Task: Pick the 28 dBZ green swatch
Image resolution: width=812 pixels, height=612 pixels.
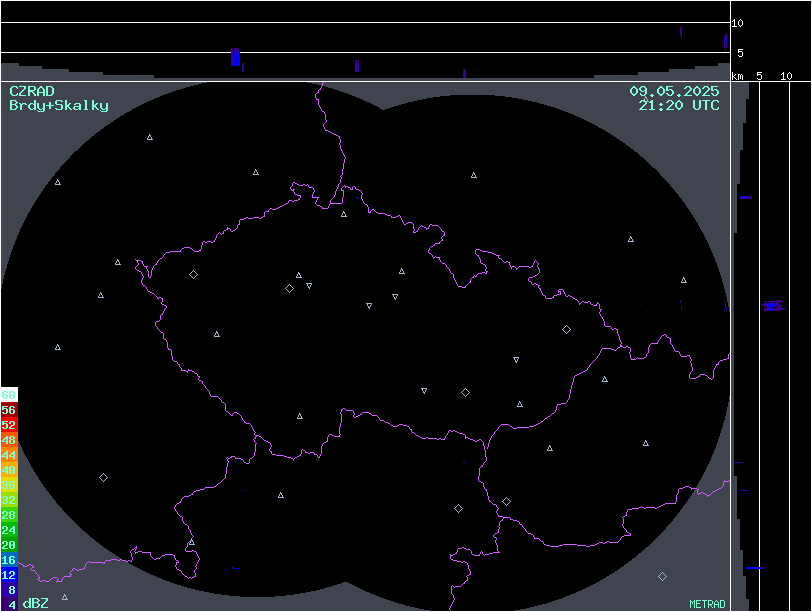Action: click(x=9, y=515)
